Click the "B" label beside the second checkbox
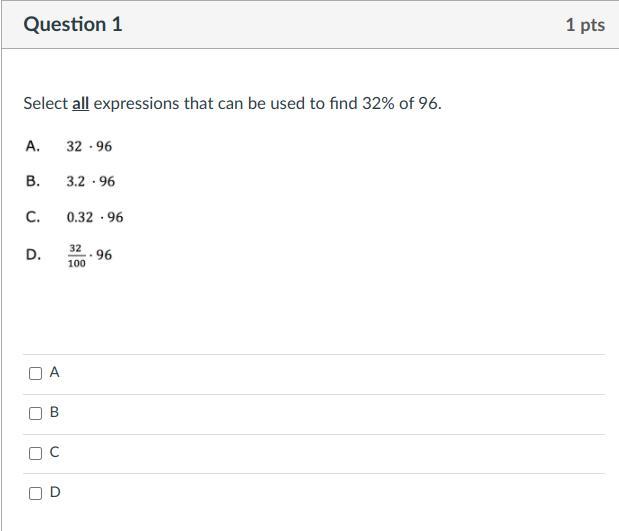619x531 pixels. tap(54, 412)
